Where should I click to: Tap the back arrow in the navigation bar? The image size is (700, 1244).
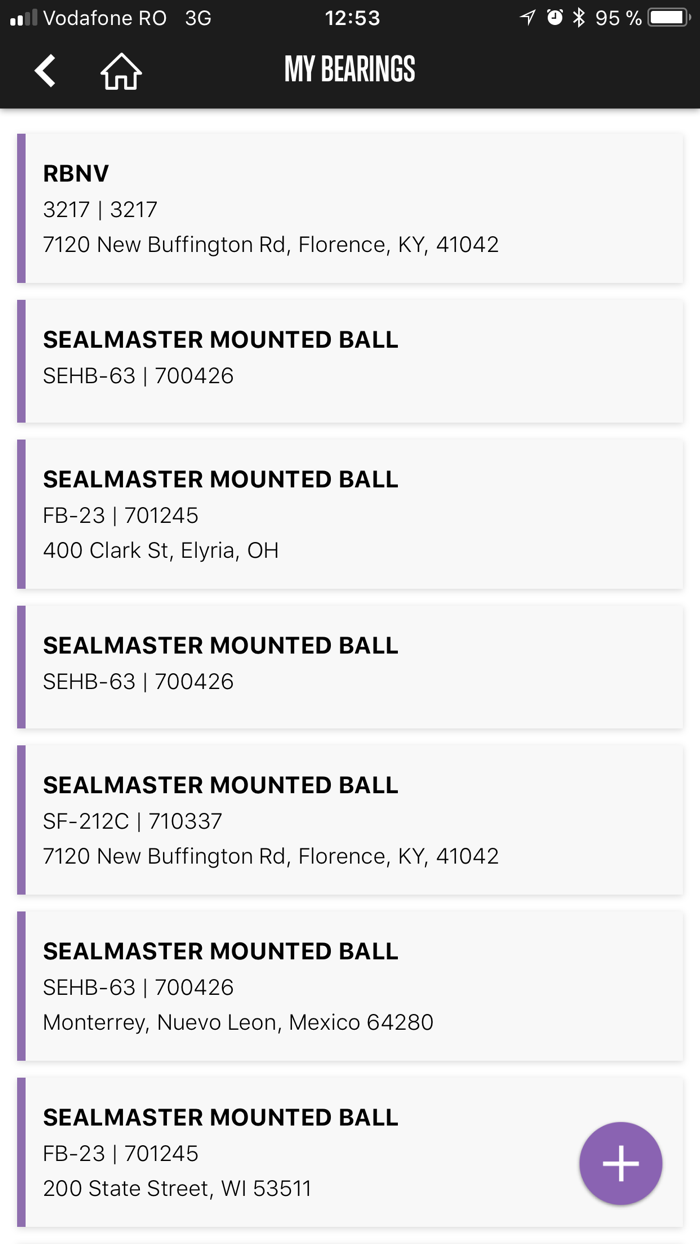pyautogui.click(x=44, y=71)
